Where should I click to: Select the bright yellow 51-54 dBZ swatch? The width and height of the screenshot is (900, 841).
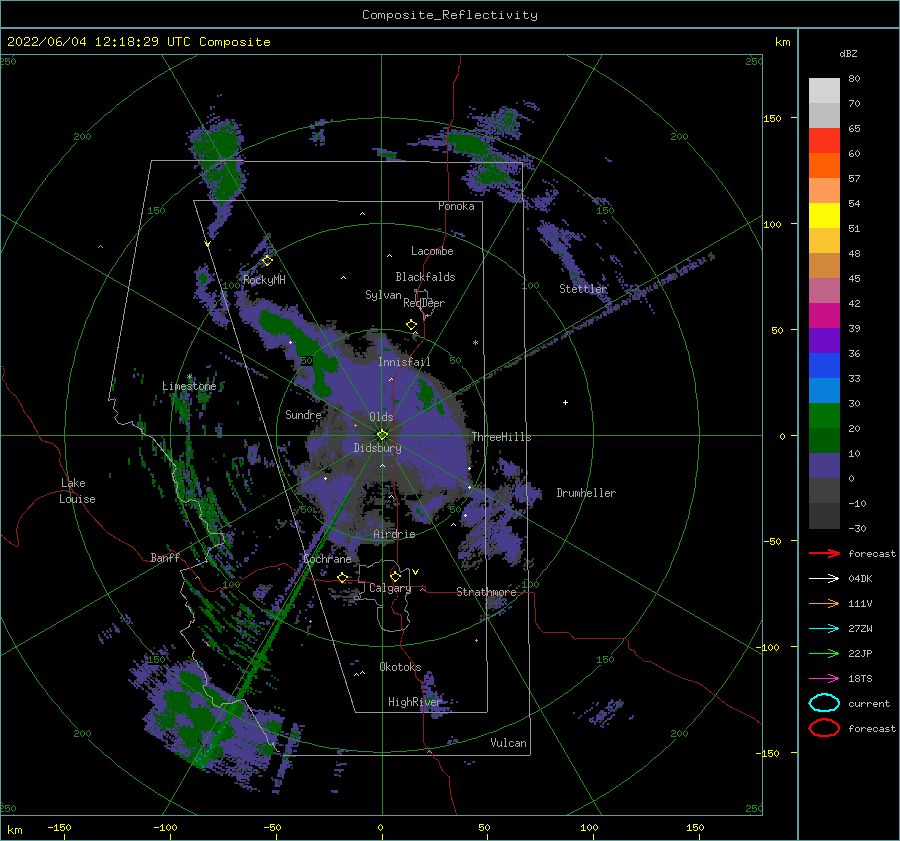[x=824, y=216]
